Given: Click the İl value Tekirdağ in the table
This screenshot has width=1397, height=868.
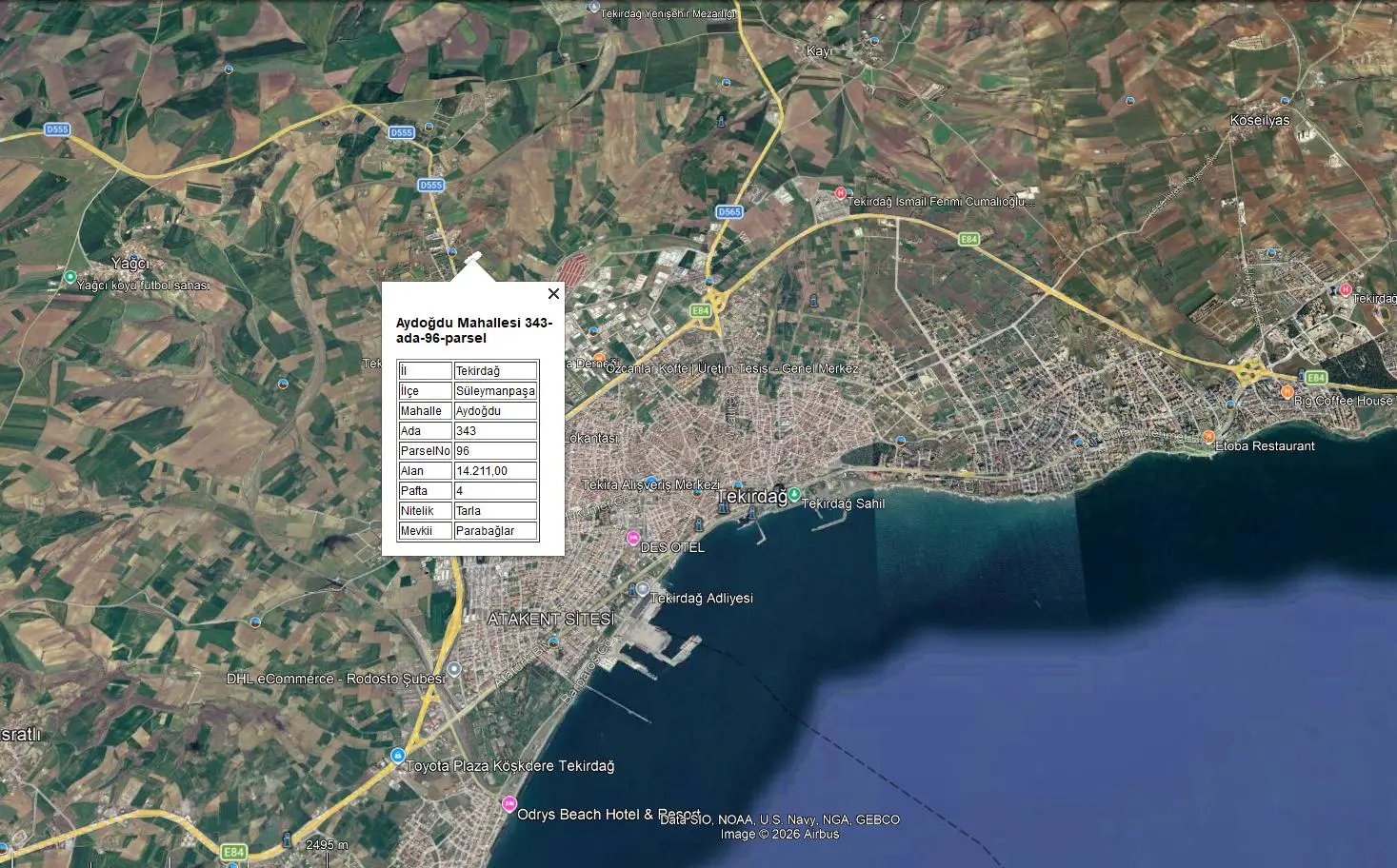Looking at the screenshot, I should tap(495, 371).
